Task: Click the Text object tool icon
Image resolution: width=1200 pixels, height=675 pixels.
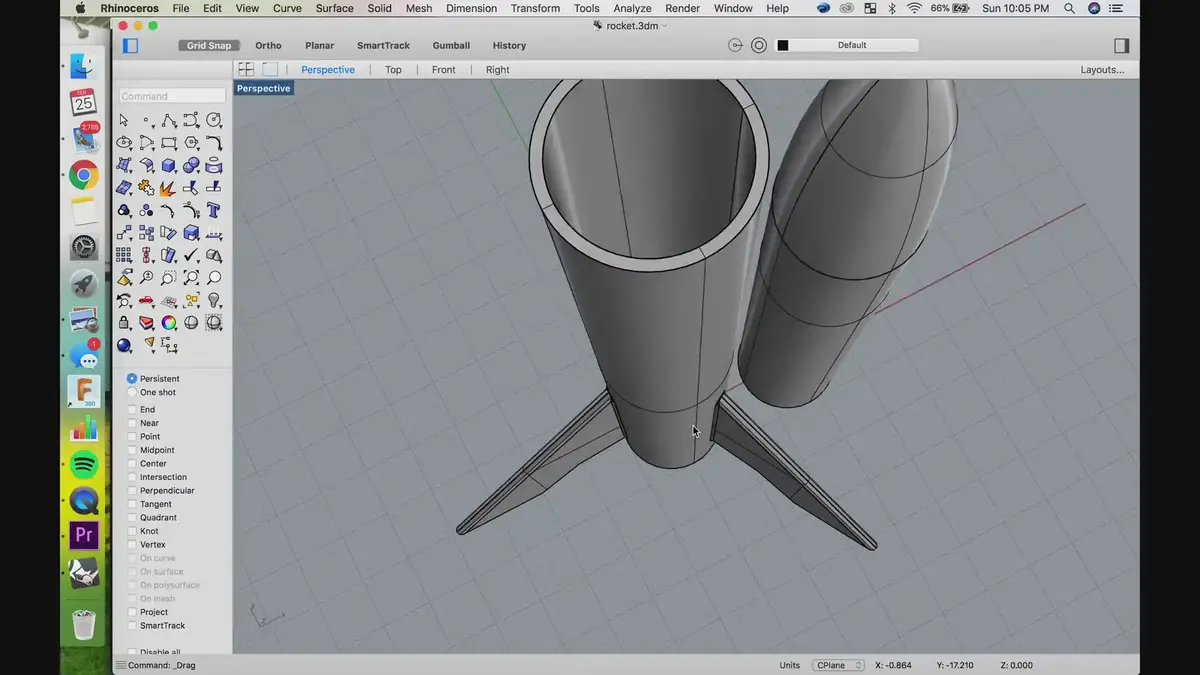Action: (x=214, y=210)
